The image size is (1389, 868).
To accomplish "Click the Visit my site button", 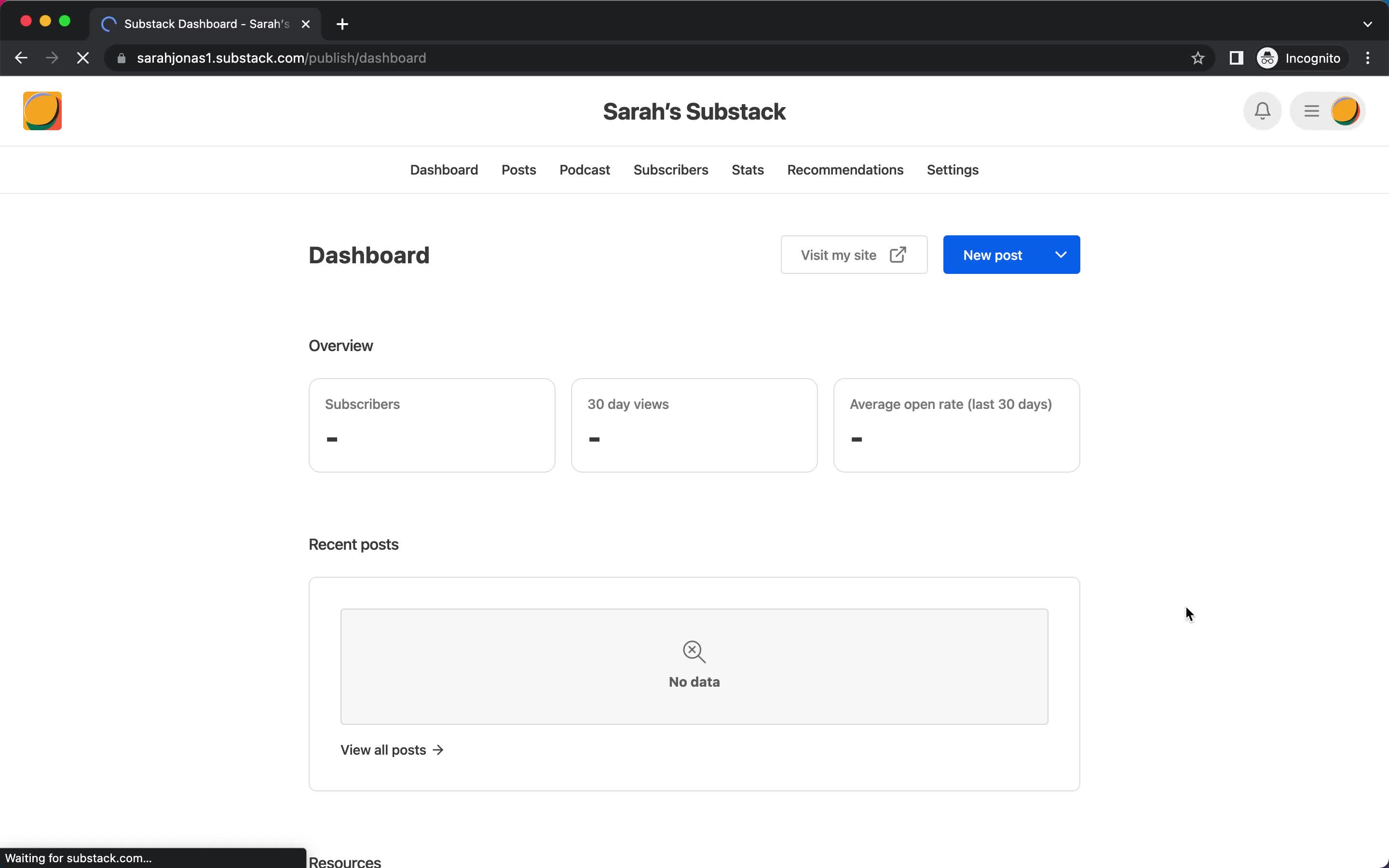I will click(x=854, y=255).
